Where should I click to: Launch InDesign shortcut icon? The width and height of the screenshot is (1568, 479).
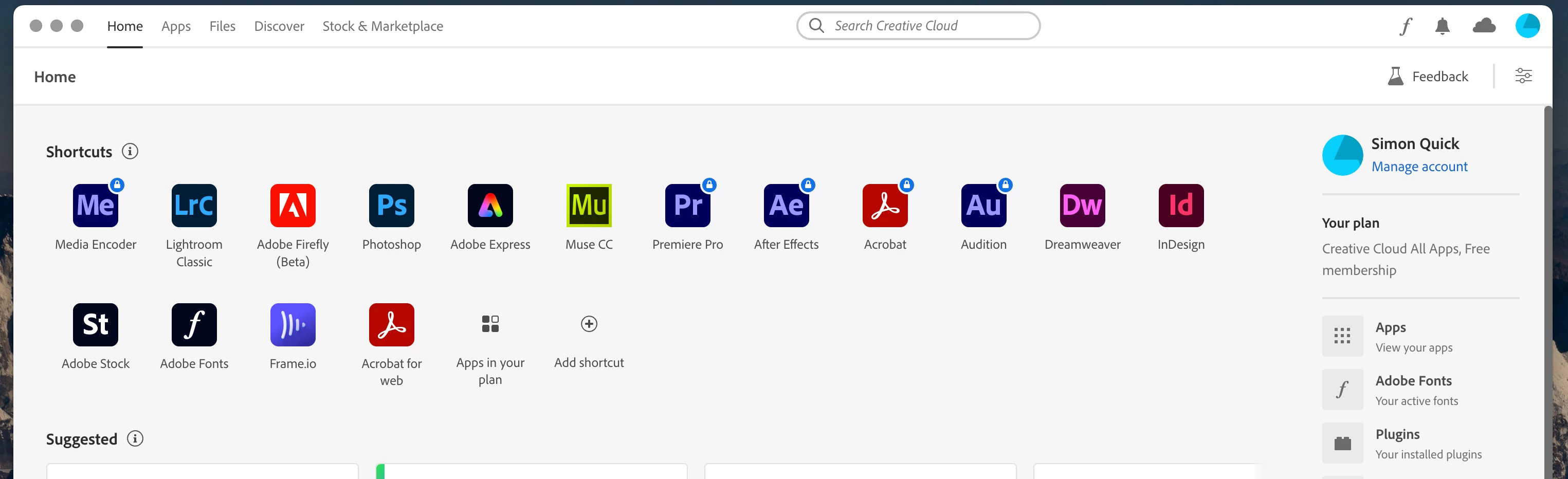(x=1180, y=205)
